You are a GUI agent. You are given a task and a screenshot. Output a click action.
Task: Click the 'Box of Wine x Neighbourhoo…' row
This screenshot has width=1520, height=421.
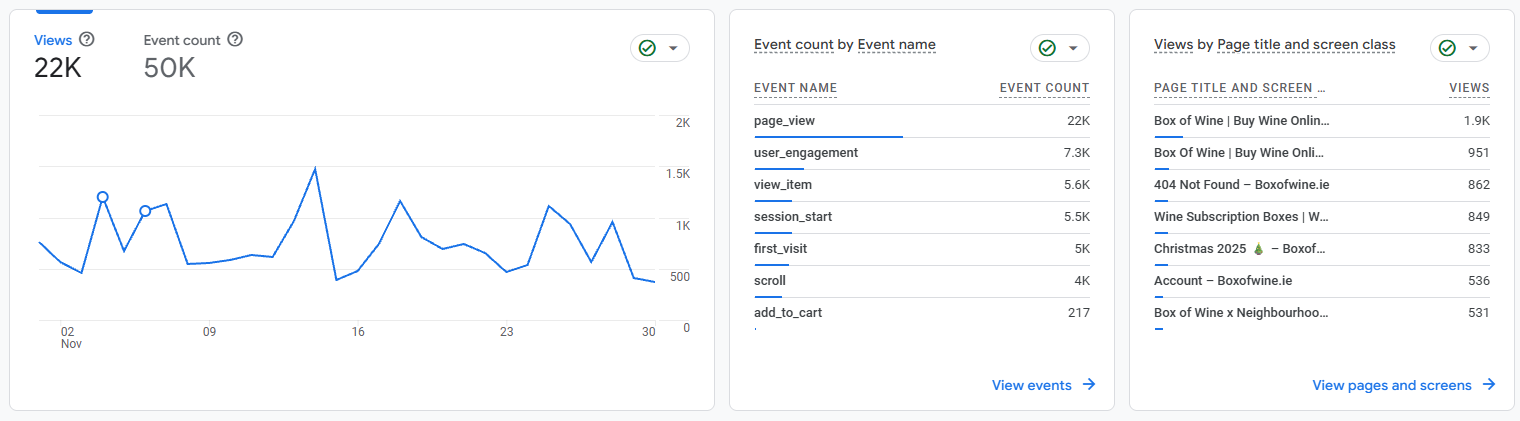coord(1322,313)
